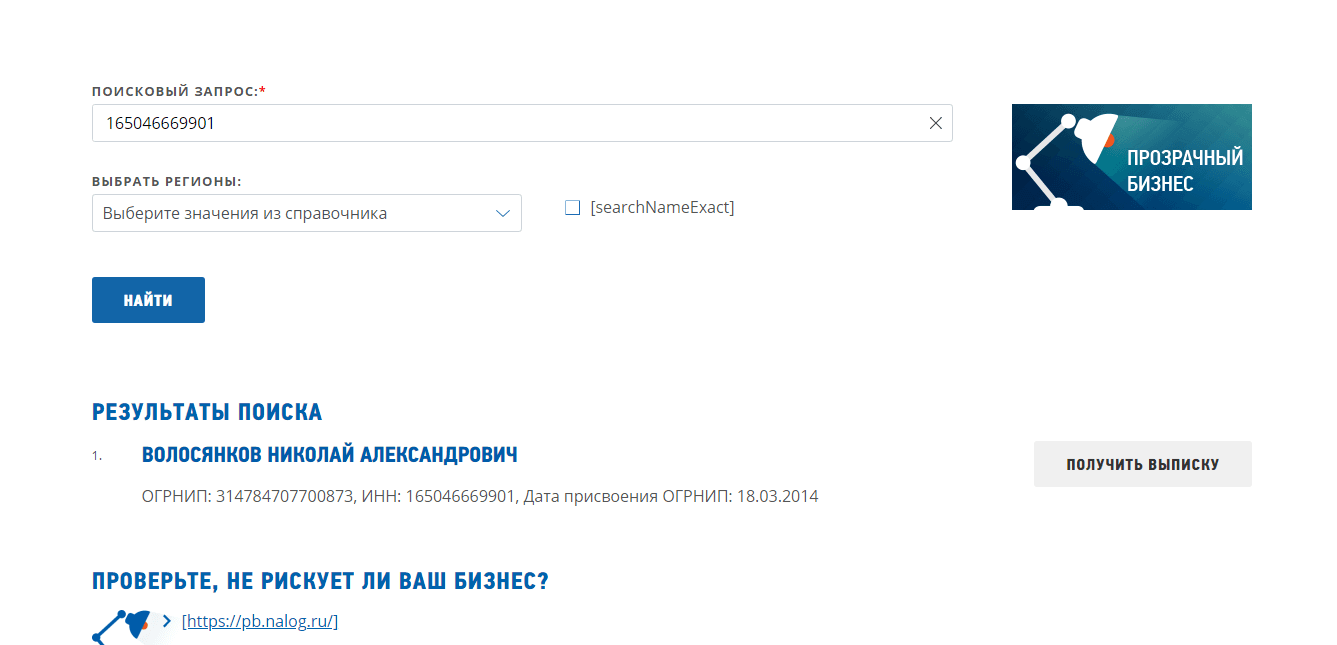Enable the searchNameExact checkbox
Viewport: 1337px width, 645px height.
click(572, 208)
